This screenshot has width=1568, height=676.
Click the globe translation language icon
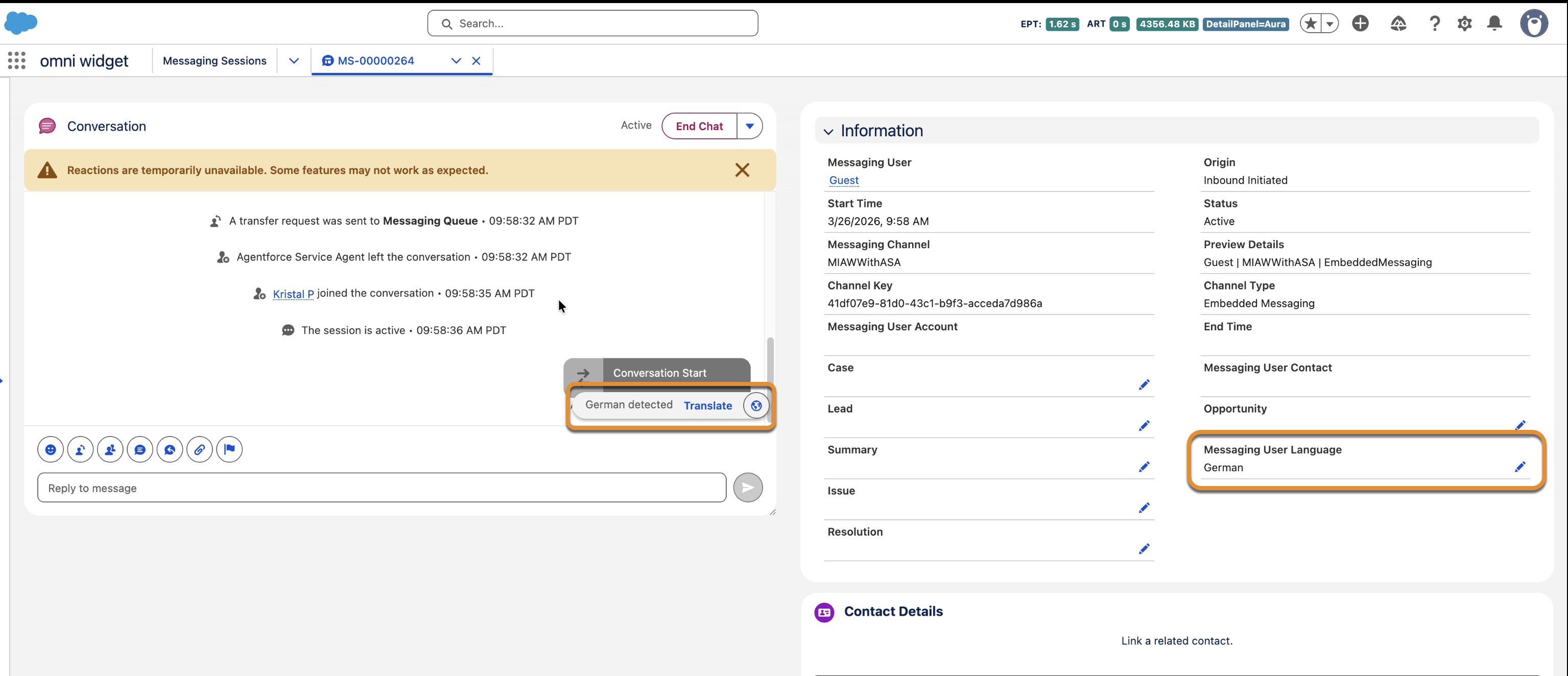756,406
